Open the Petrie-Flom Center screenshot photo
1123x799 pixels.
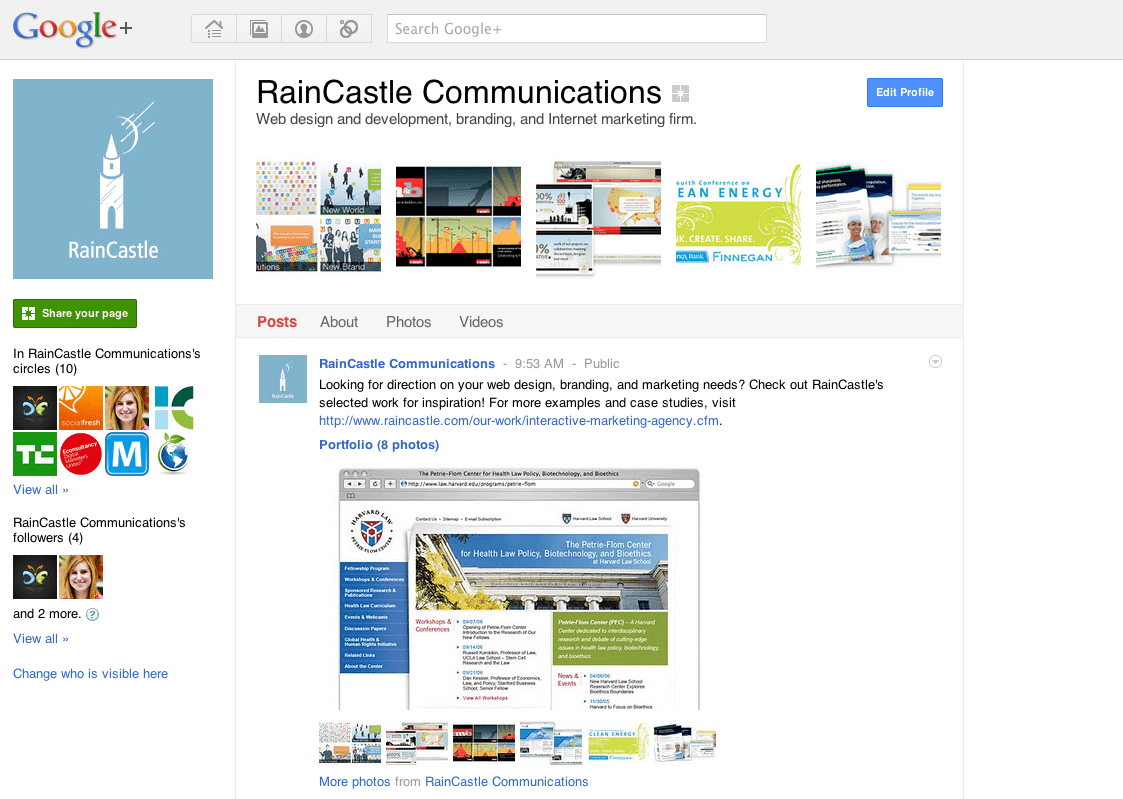519,589
